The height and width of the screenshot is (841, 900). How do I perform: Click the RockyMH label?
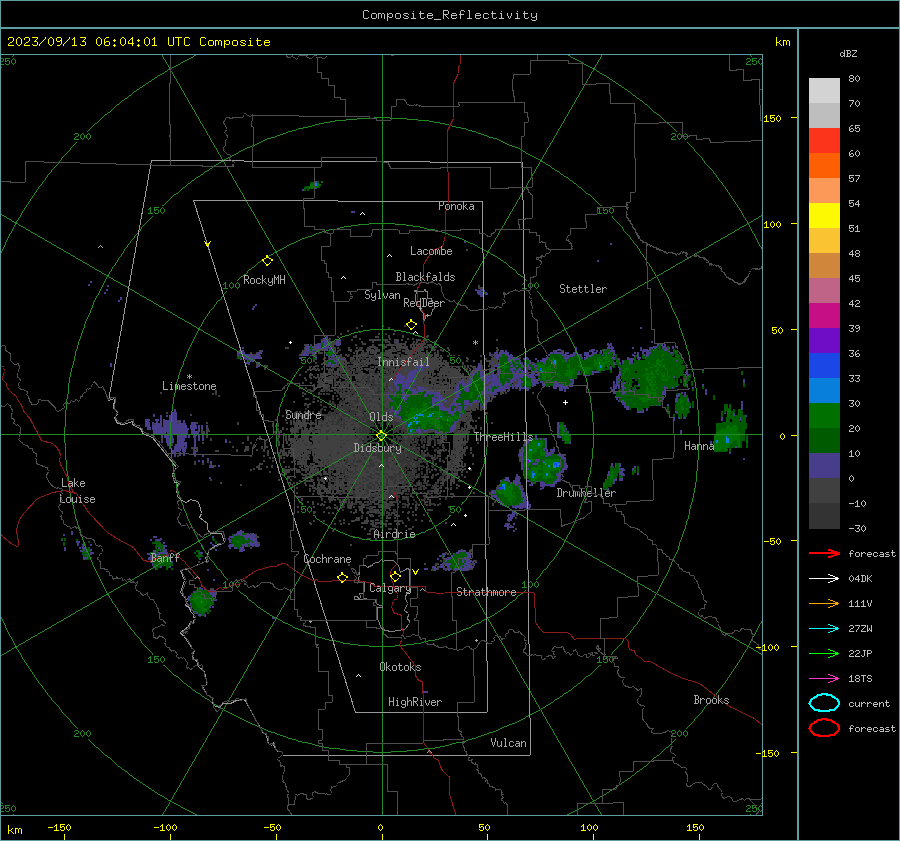[264, 280]
